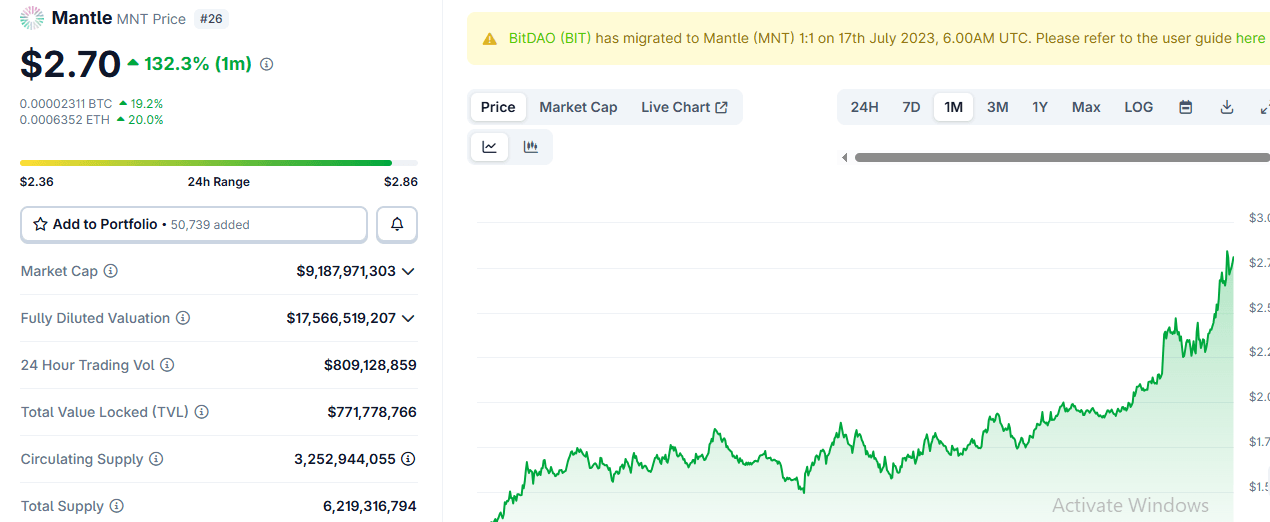The height and width of the screenshot is (522, 1270).
Task: Select the 24H time range
Action: (x=864, y=107)
